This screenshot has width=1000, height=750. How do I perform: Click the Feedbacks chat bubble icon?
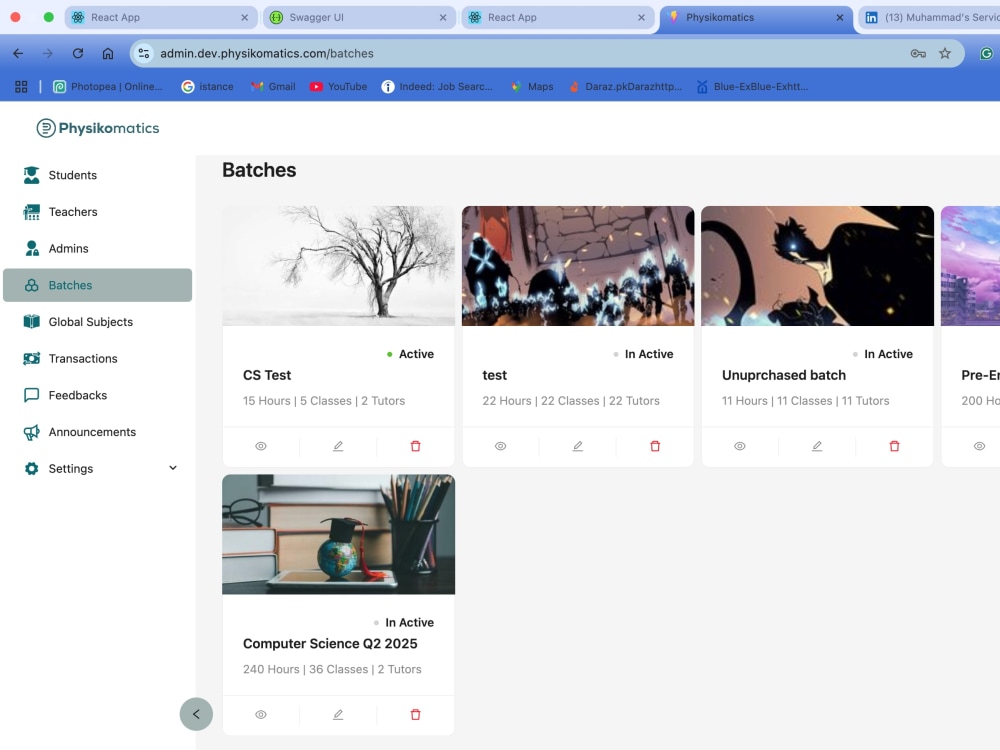(x=31, y=395)
